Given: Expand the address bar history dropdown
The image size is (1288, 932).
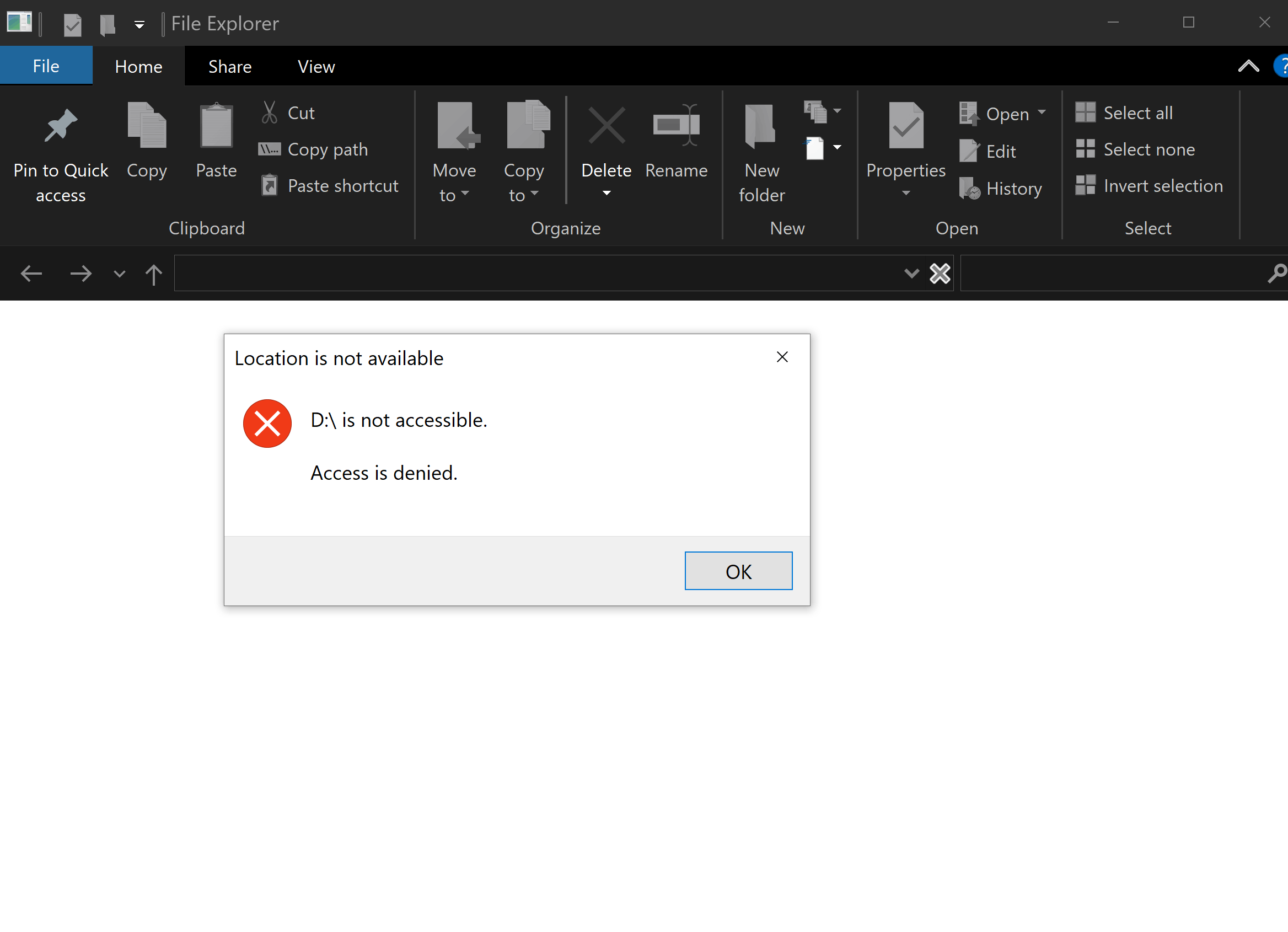Looking at the screenshot, I should [911, 273].
